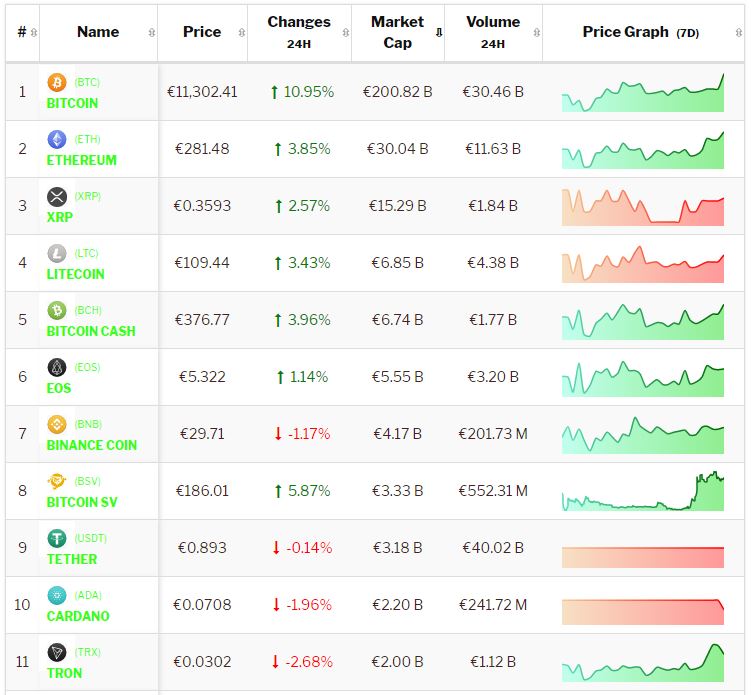This screenshot has height=695, width=751.
Task: Select the XRP black coin icon
Action: 57,196
